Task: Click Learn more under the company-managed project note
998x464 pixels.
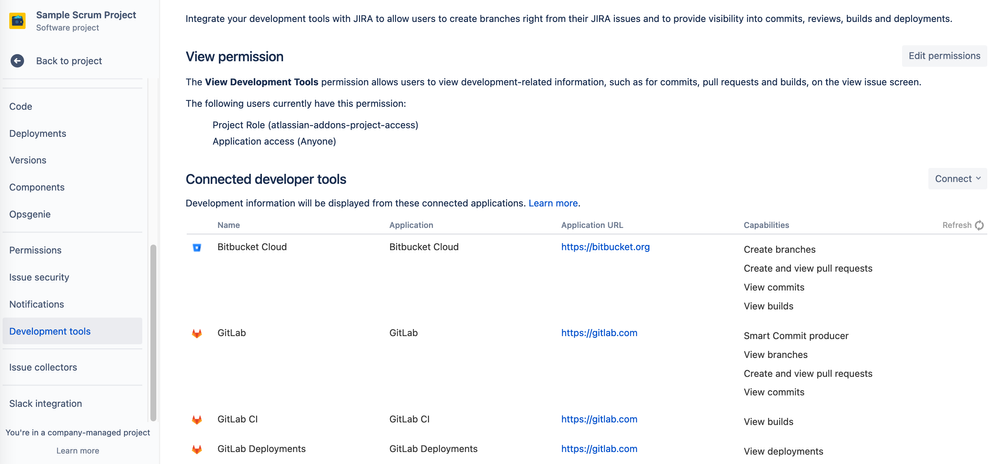Action: point(78,451)
